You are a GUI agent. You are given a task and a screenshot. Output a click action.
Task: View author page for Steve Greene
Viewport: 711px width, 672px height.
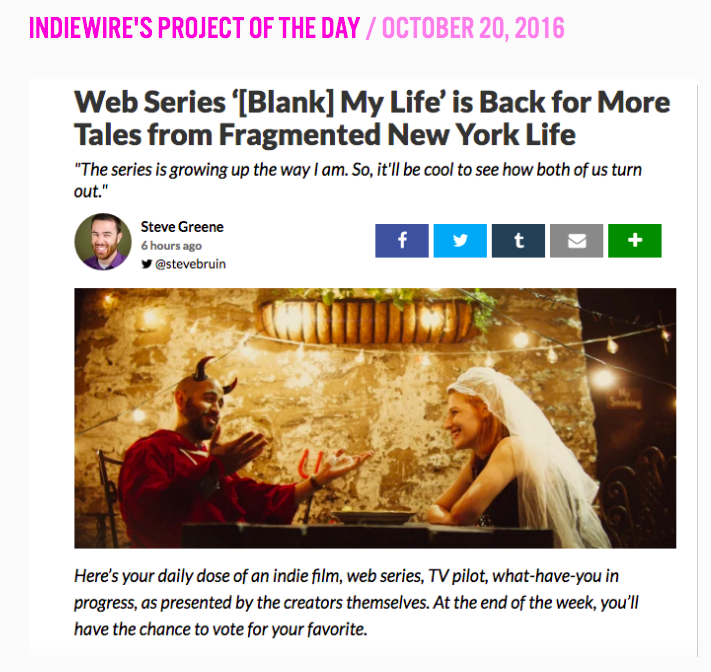click(x=182, y=227)
